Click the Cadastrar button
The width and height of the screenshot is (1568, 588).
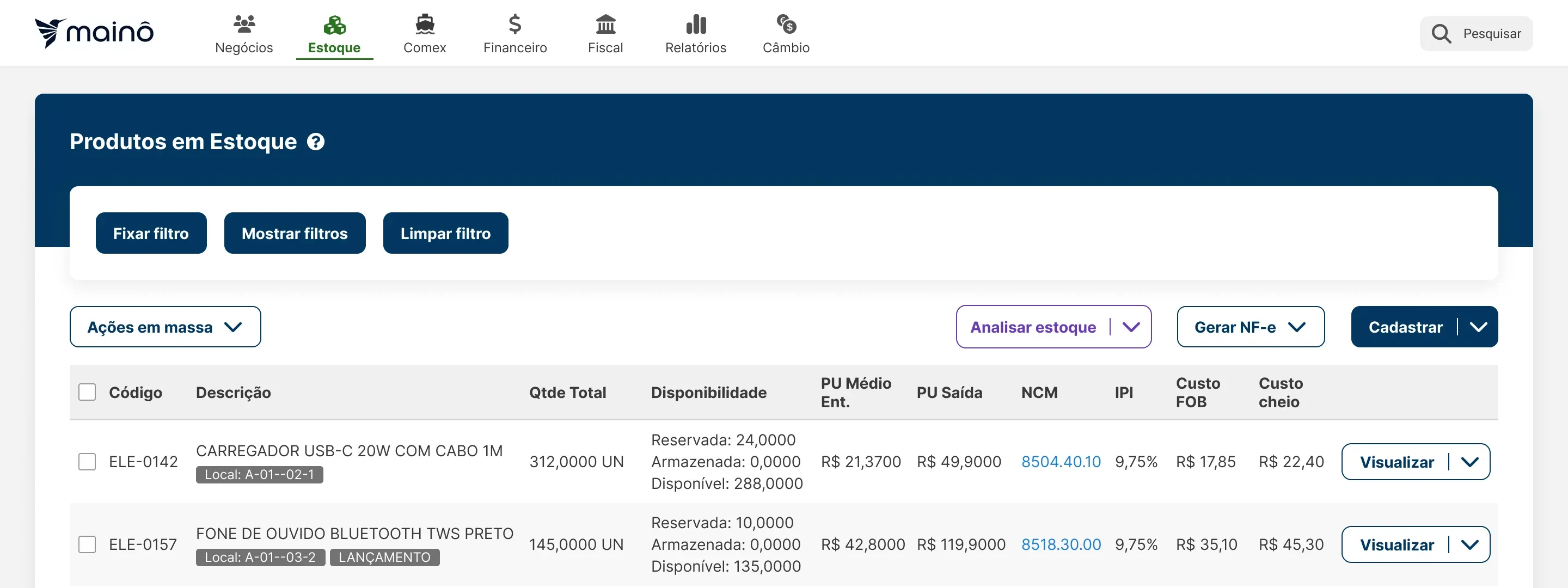pyautogui.click(x=1405, y=327)
